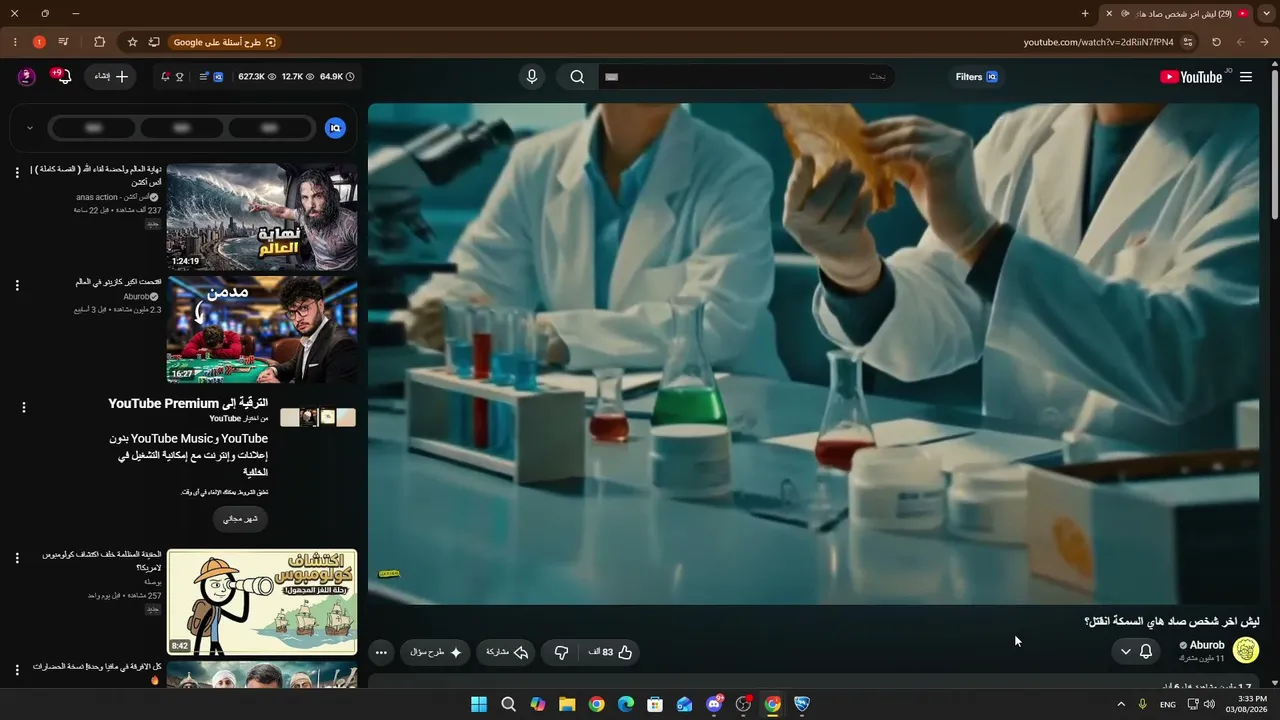The width and height of the screenshot is (1280, 720).
Task: Close the current YouTube tab
Action: point(1108,14)
